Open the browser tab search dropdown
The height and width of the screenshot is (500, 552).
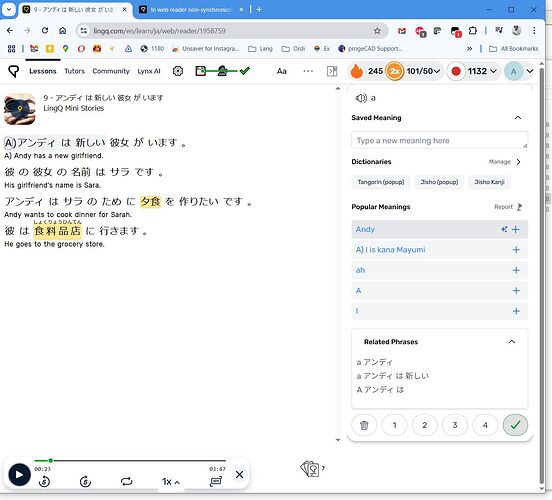click(9, 10)
